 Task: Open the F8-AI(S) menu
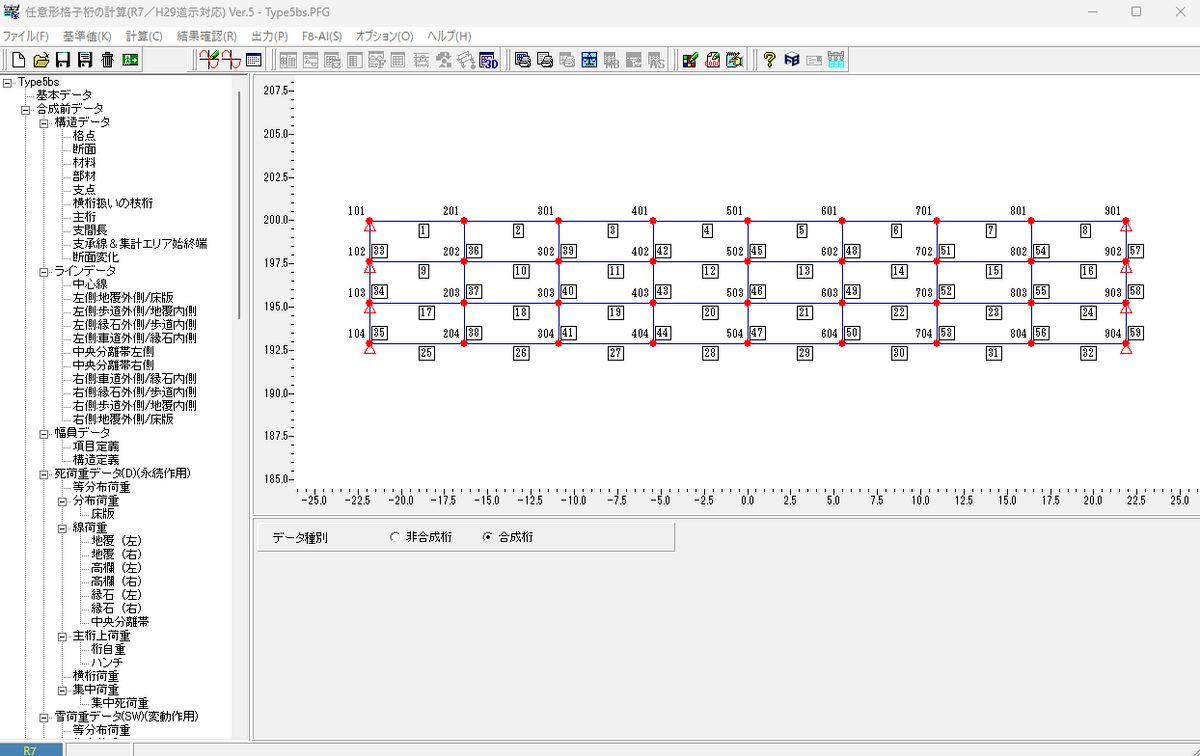pos(322,36)
